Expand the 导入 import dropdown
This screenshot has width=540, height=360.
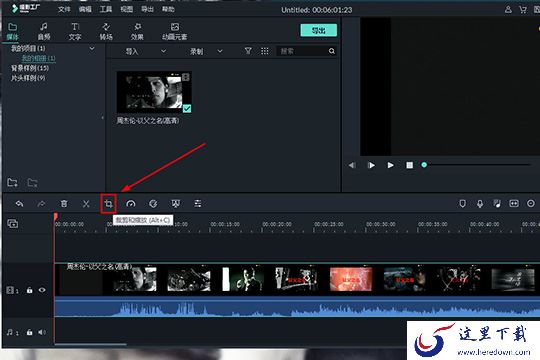click(x=164, y=51)
